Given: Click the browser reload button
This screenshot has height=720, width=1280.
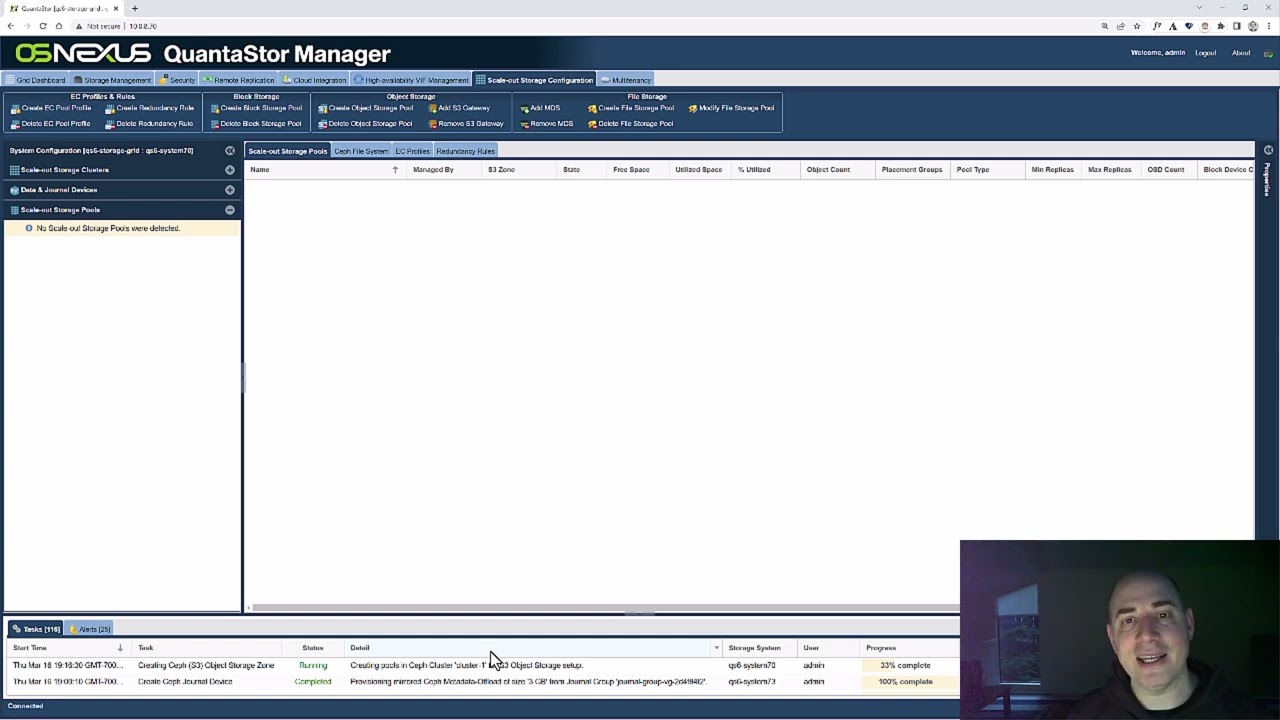Looking at the screenshot, I should click(x=43, y=26).
